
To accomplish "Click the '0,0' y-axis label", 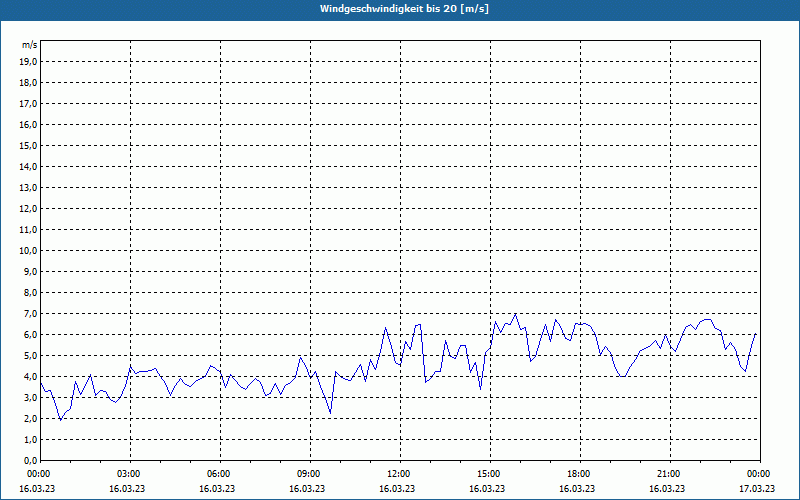I will point(31,461).
